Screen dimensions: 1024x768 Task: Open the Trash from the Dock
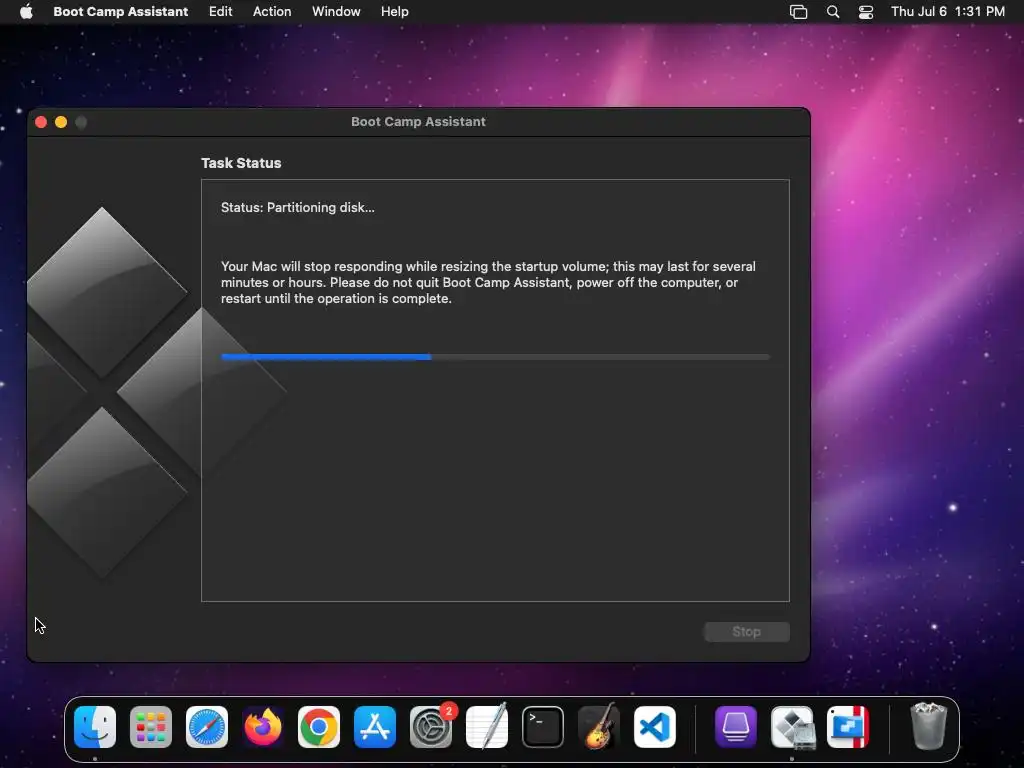click(928, 727)
